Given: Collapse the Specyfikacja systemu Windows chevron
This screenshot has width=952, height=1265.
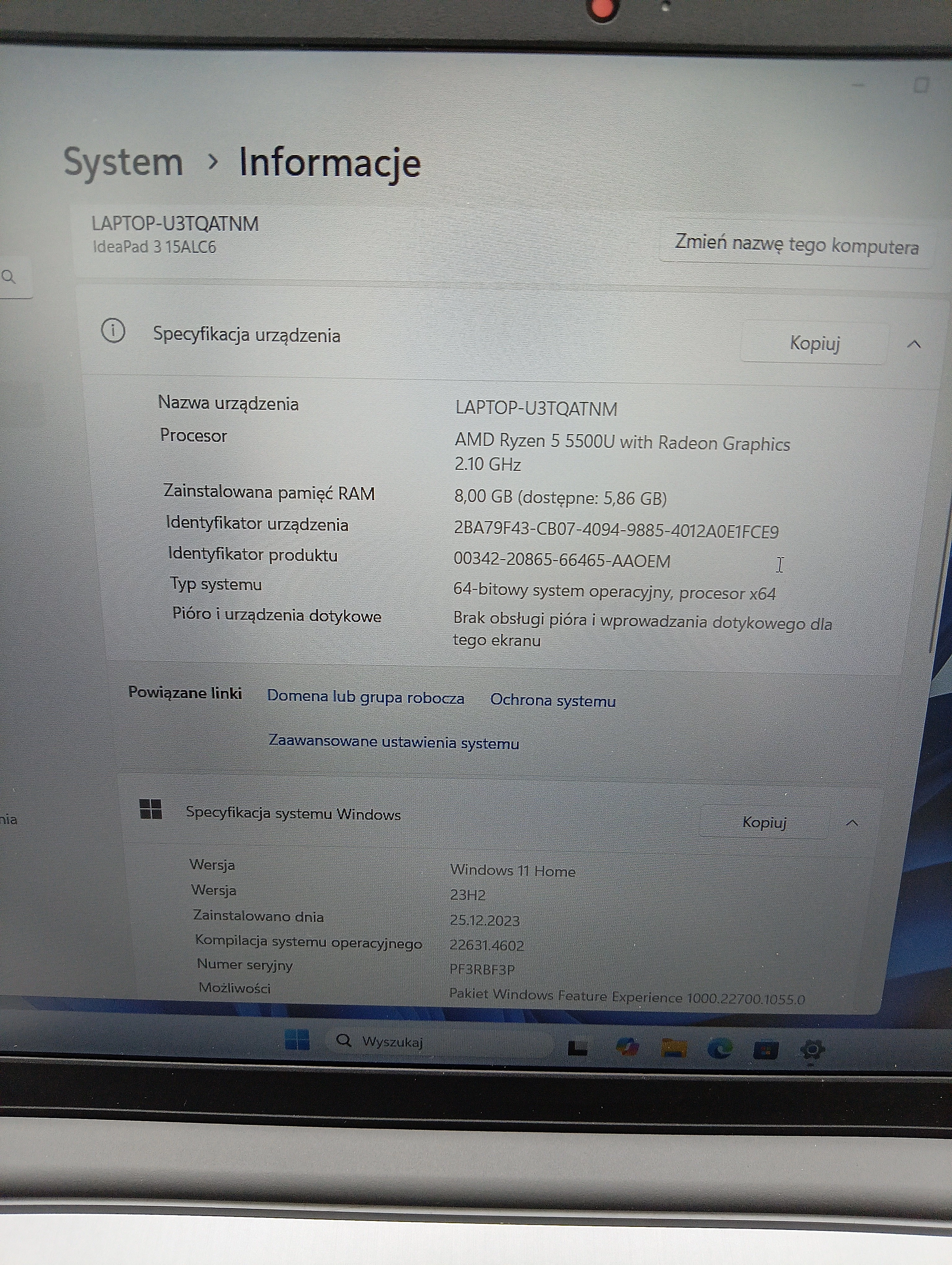Looking at the screenshot, I should tap(852, 823).
